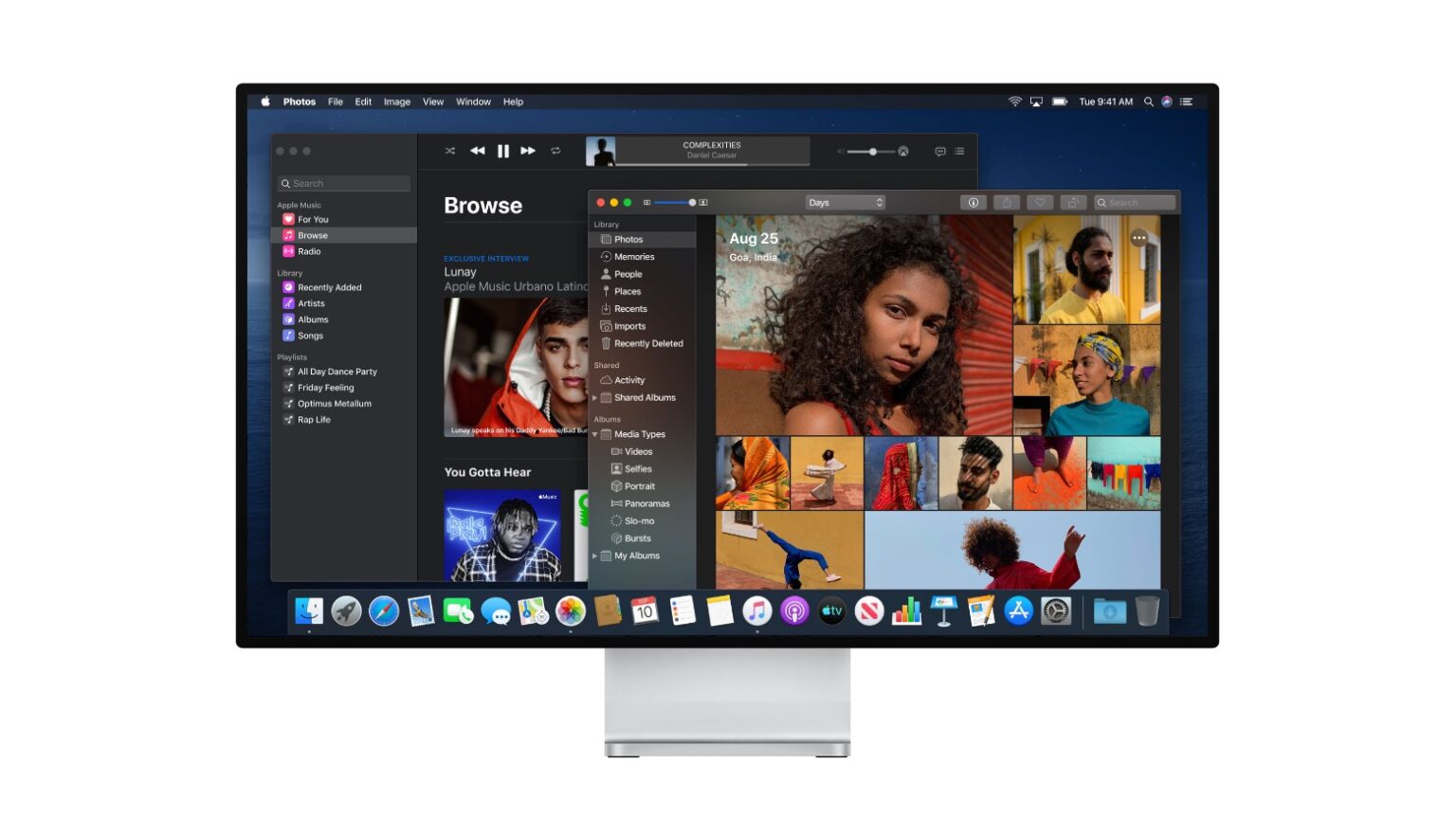Collapse the Media Types album group

tap(595, 434)
